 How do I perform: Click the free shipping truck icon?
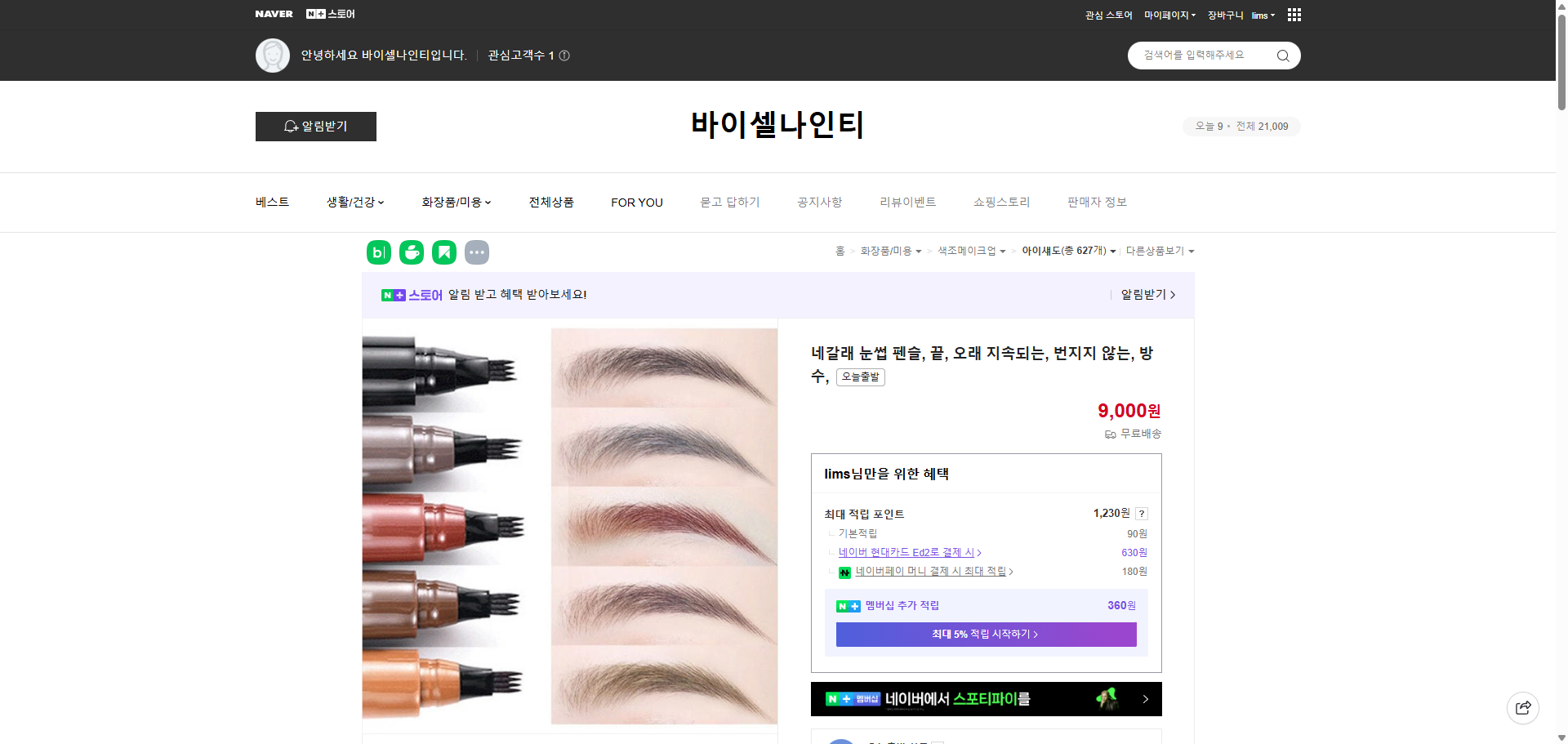[1109, 434]
